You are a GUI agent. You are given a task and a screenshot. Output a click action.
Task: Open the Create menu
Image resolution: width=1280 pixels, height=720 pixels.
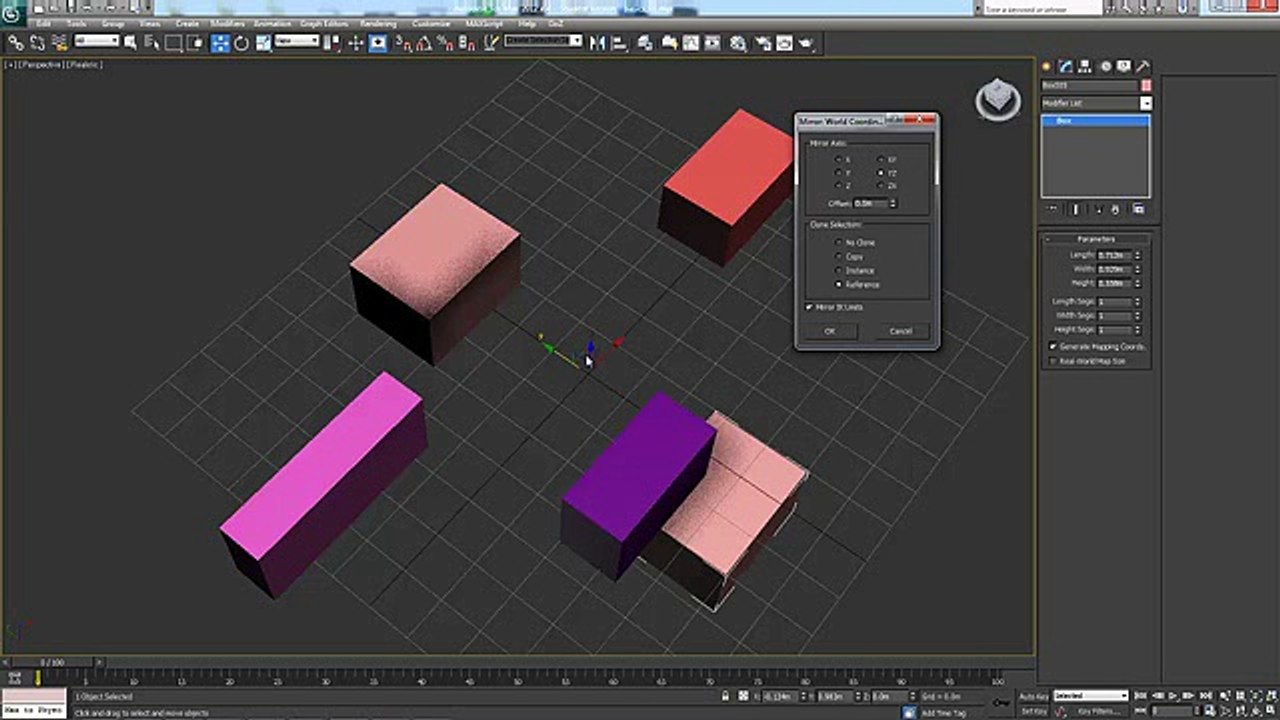coord(187,23)
